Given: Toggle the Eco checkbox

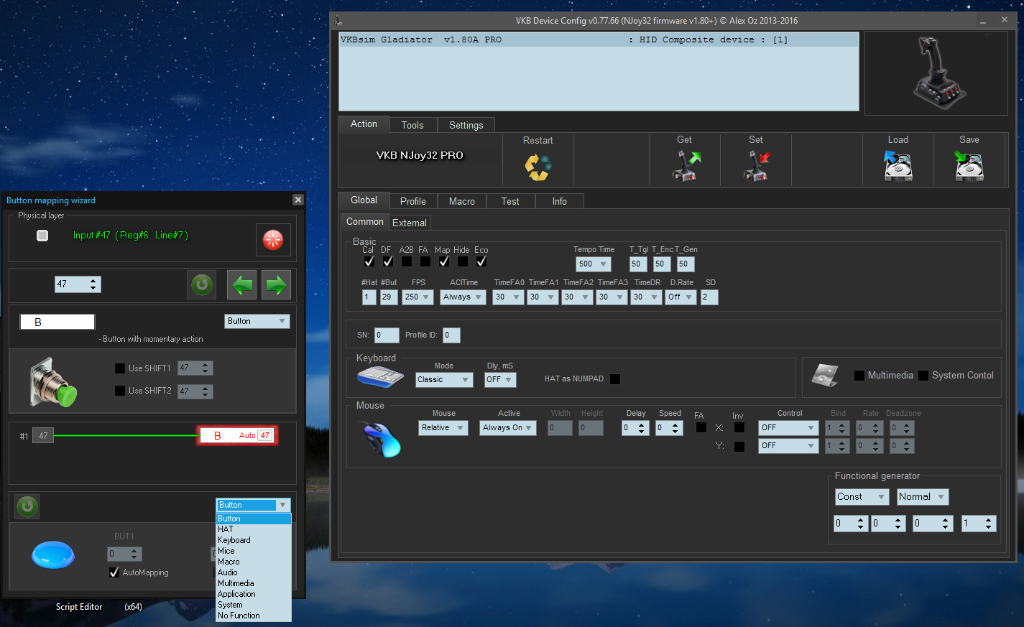Looking at the screenshot, I should (481, 261).
